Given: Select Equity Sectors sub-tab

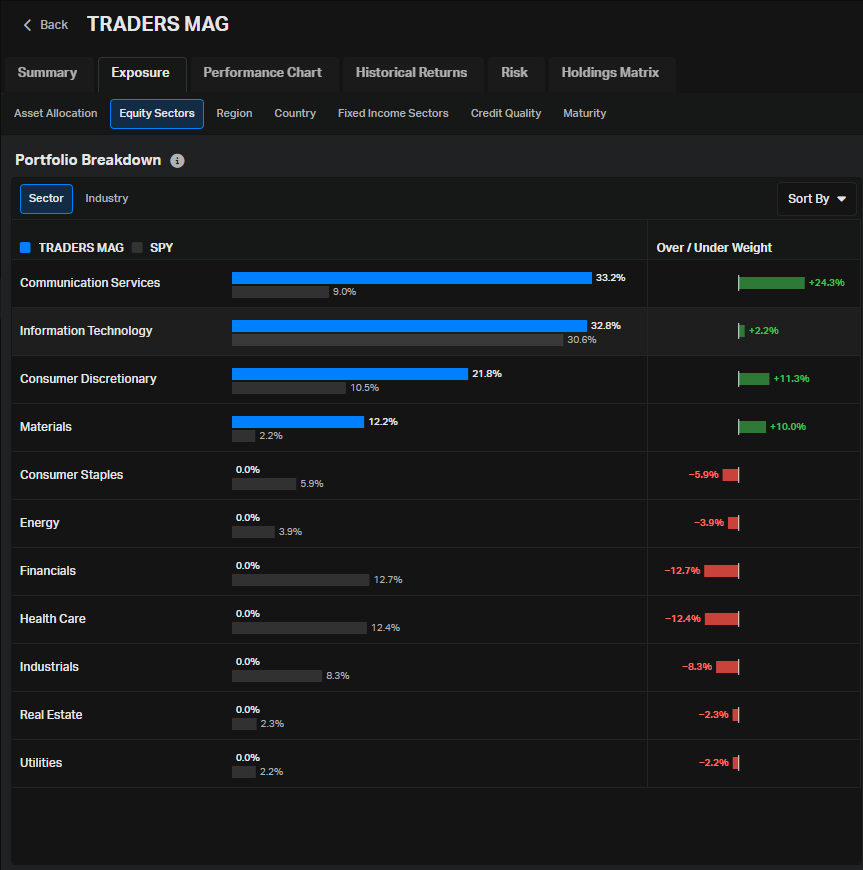Looking at the screenshot, I should pos(157,114).
